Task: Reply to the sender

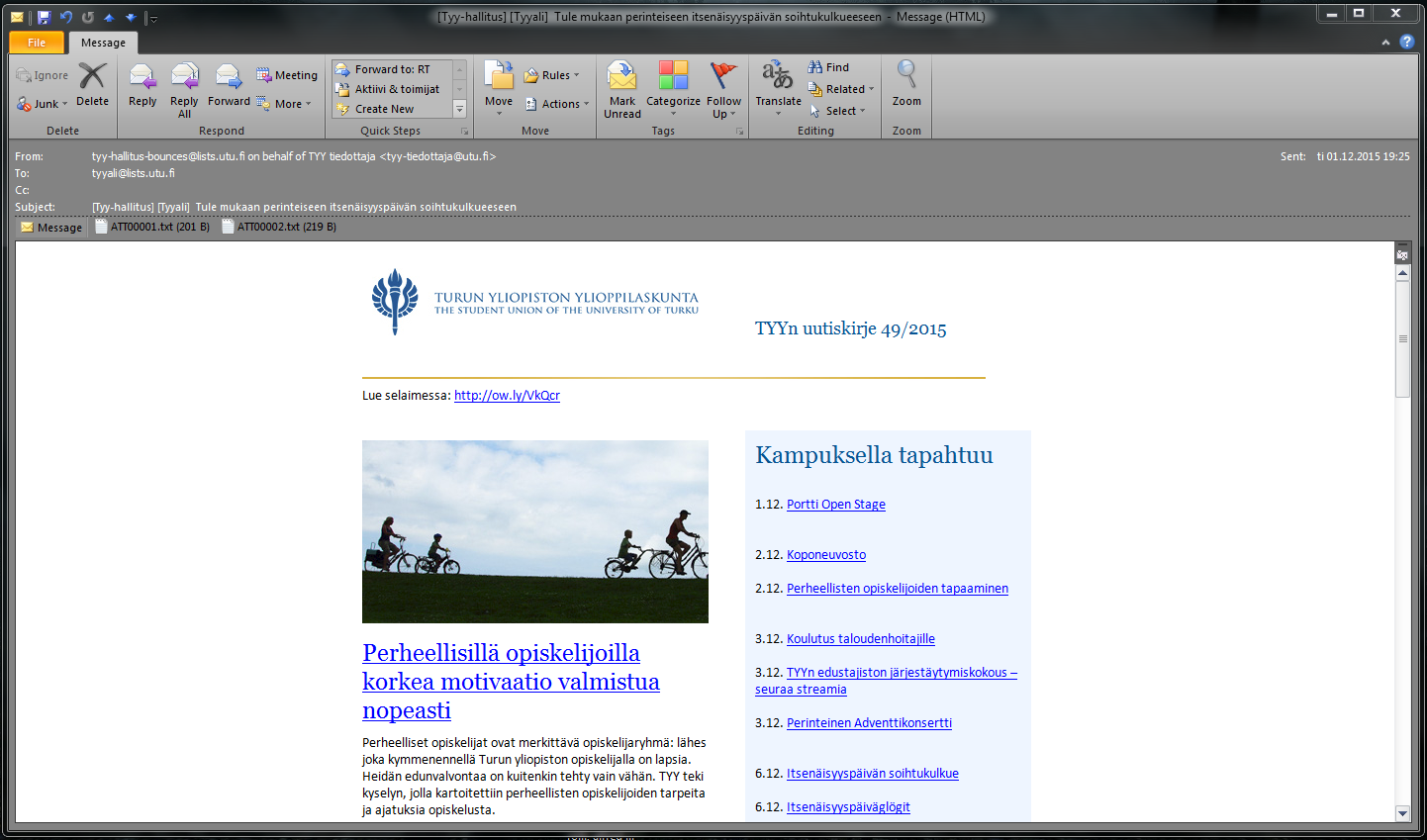Action: tap(143, 85)
